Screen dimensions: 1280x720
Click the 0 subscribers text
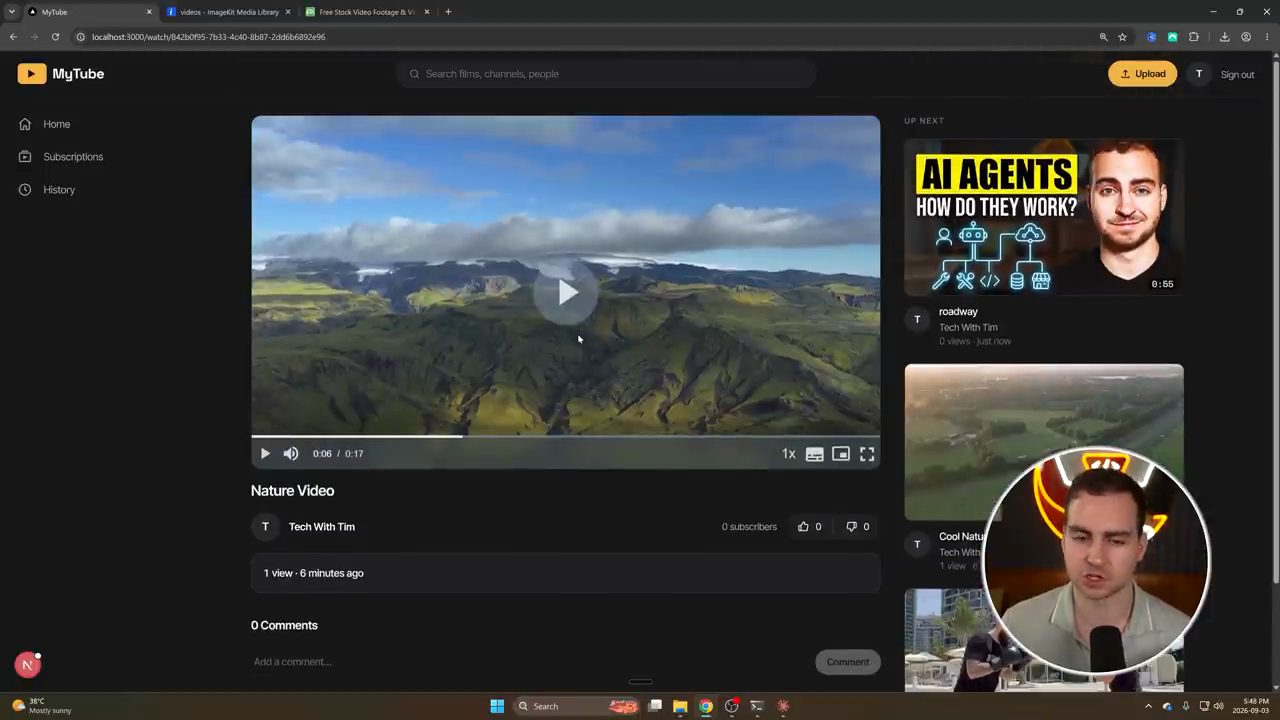749,527
